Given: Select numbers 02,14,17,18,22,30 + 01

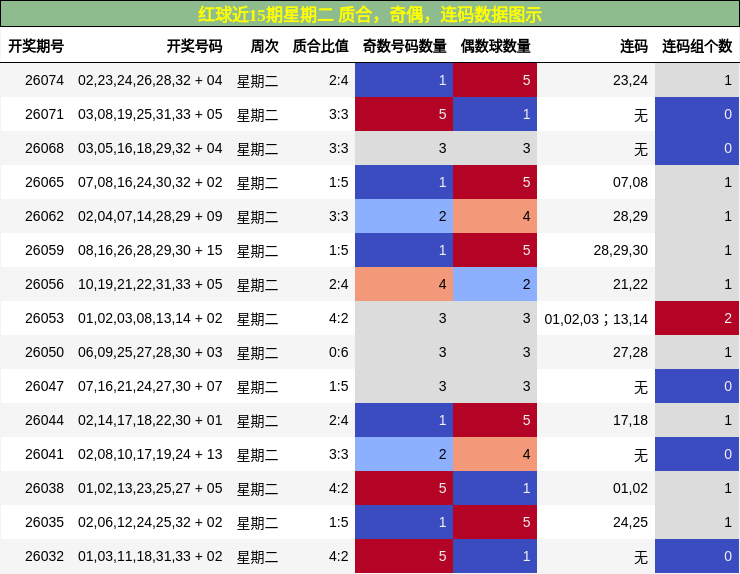Looking at the screenshot, I should coord(150,420).
